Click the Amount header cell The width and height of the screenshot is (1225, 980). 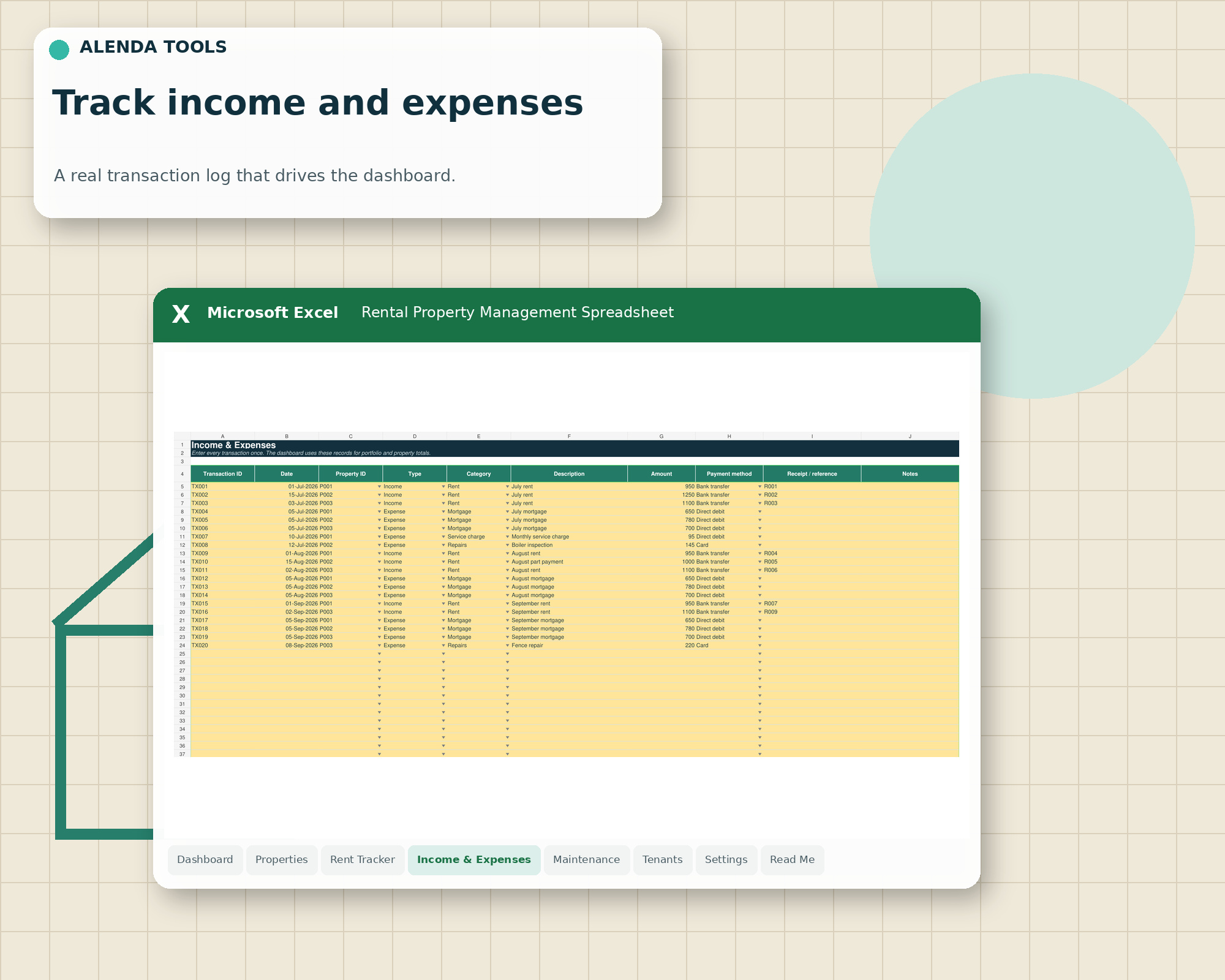coord(661,474)
